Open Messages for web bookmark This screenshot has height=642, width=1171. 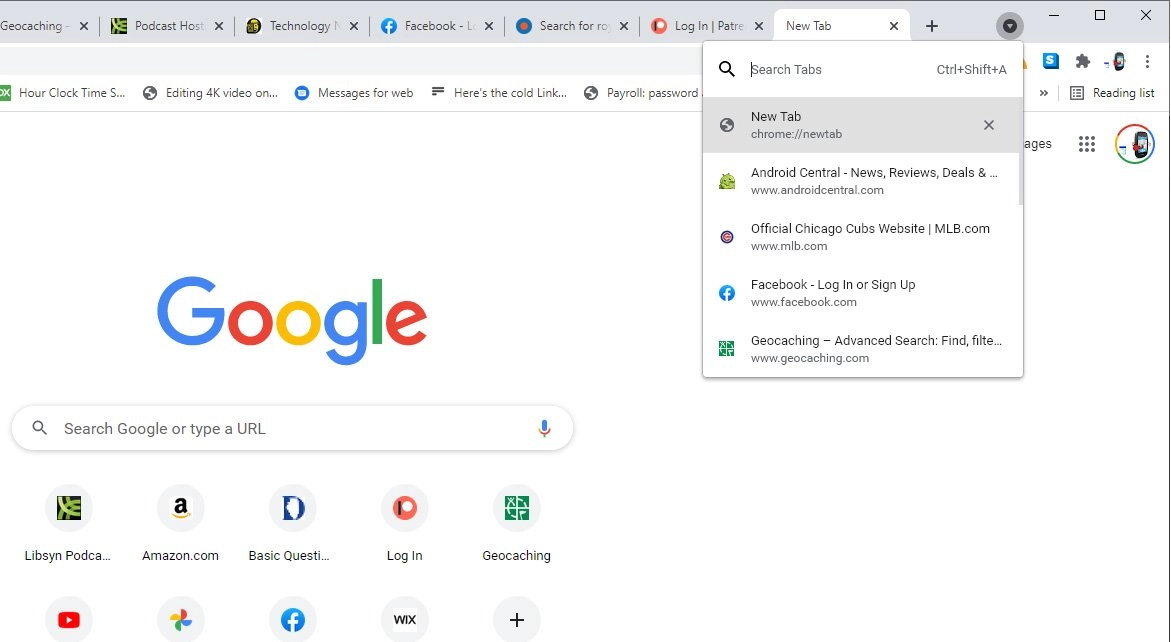(x=354, y=93)
